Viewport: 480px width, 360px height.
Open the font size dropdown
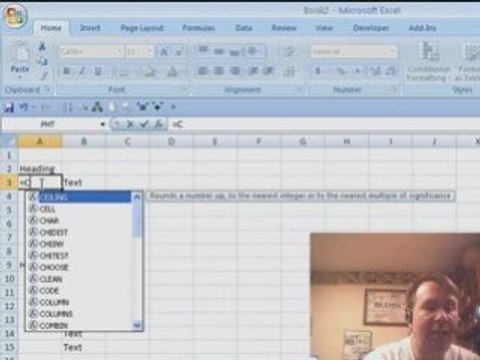click(150, 52)
